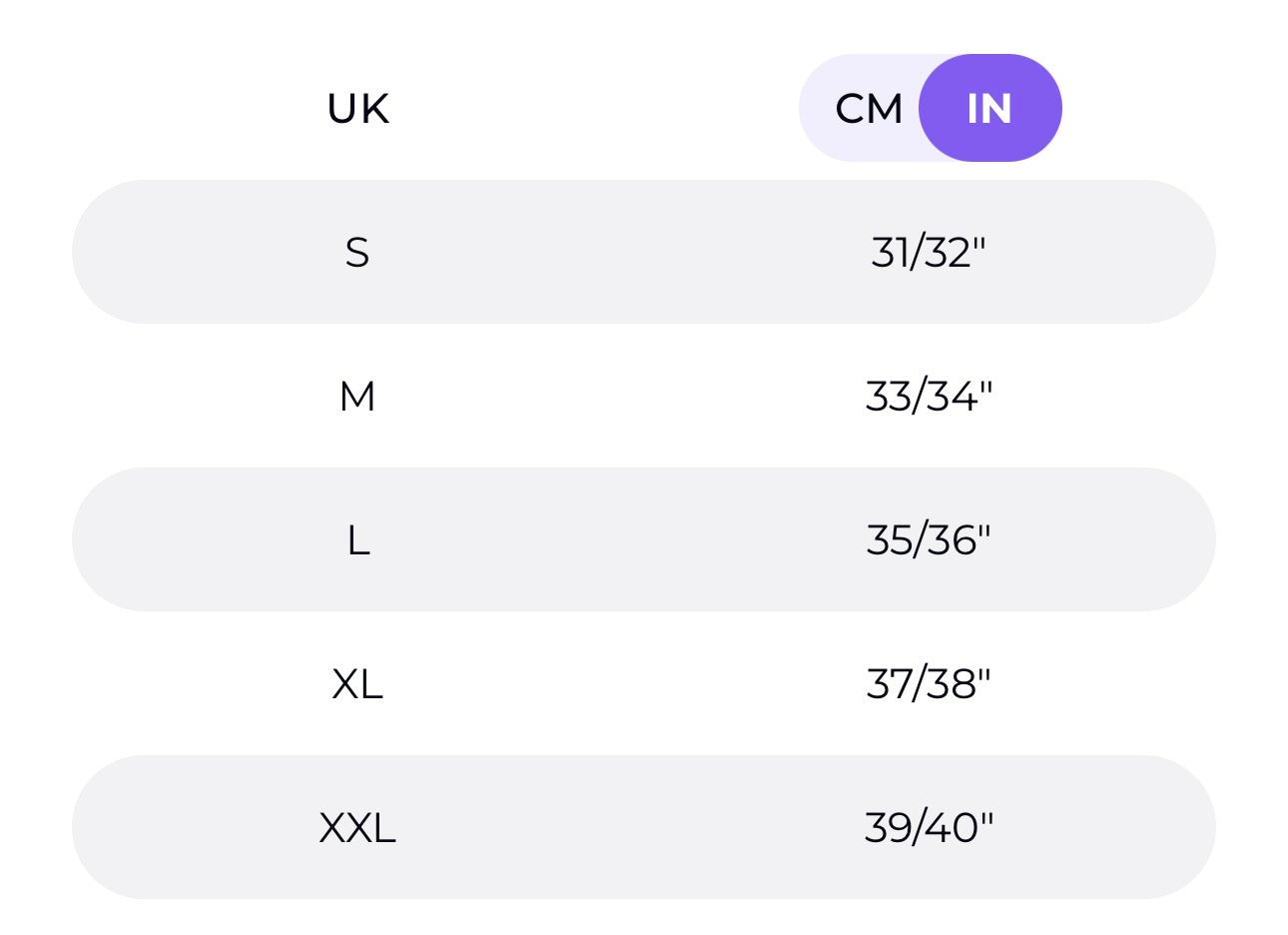Click the 31/32" measurement value
The image size is (1288, 935).
(x=929, y=253)
